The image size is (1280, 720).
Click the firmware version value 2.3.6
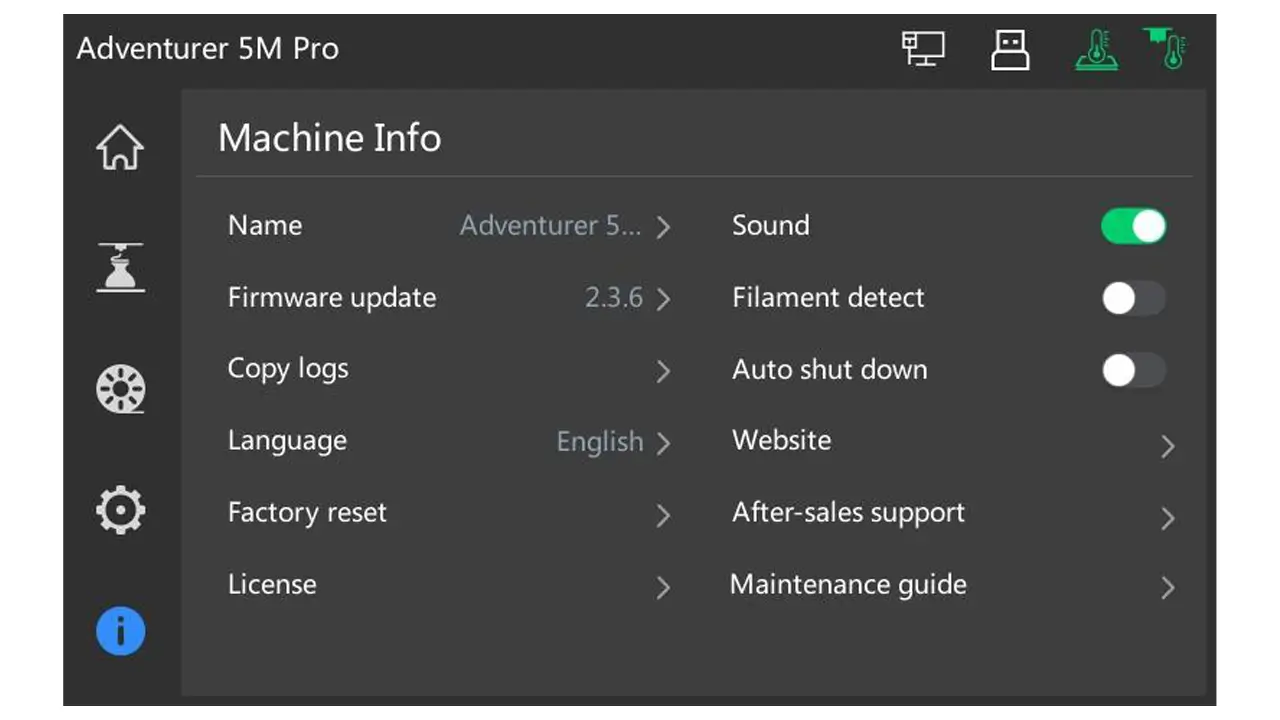pyautogui.click(x=614, y=298)
